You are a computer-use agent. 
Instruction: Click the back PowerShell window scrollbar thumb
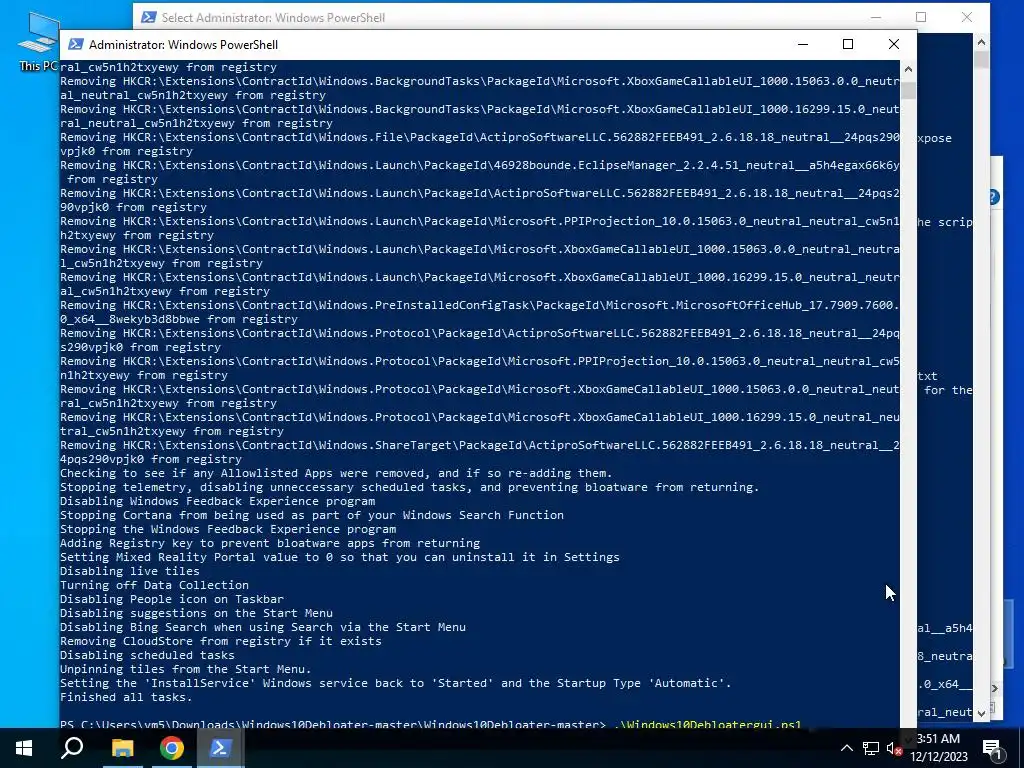point(981,60)
